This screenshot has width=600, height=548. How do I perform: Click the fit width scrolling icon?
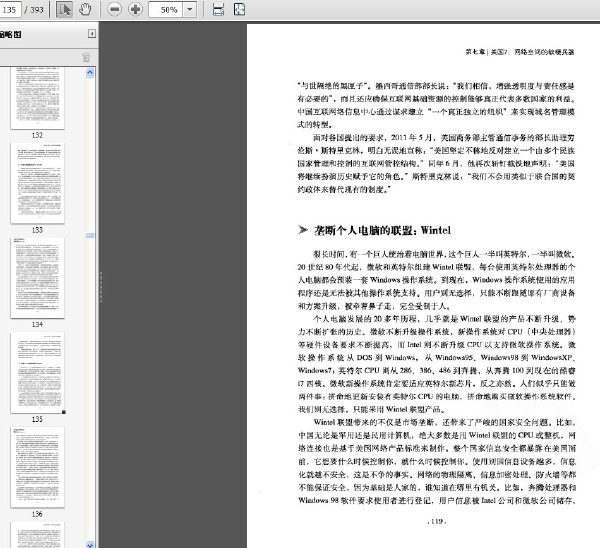tap(218, 9)
